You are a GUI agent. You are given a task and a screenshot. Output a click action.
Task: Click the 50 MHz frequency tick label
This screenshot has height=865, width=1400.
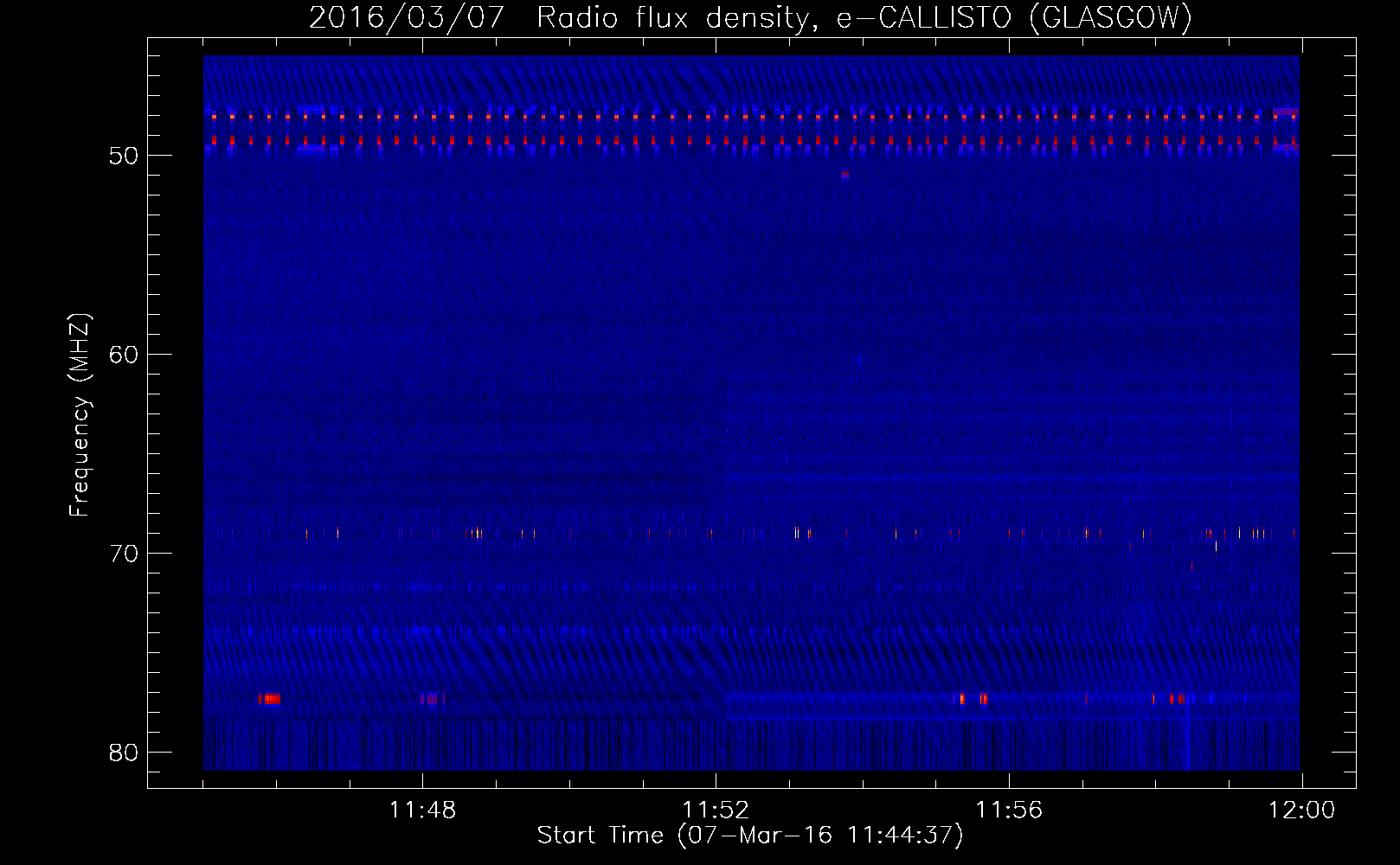pos(124,156)
